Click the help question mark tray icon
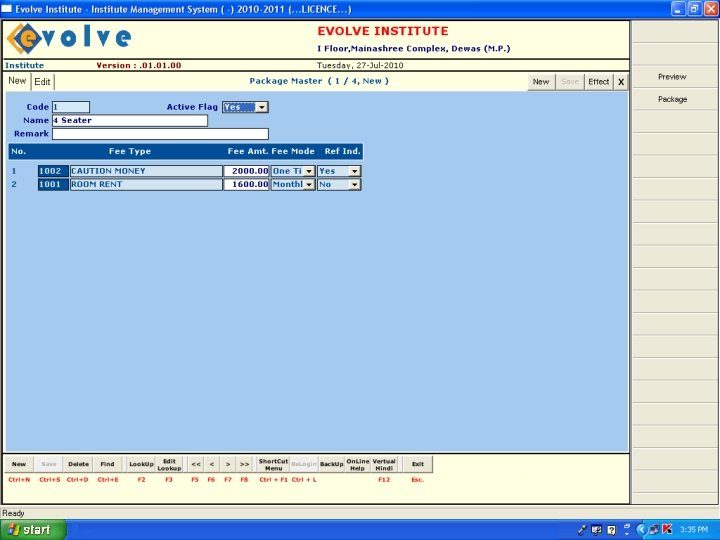The width and height of the screenshot is (720, 540). 612,530
